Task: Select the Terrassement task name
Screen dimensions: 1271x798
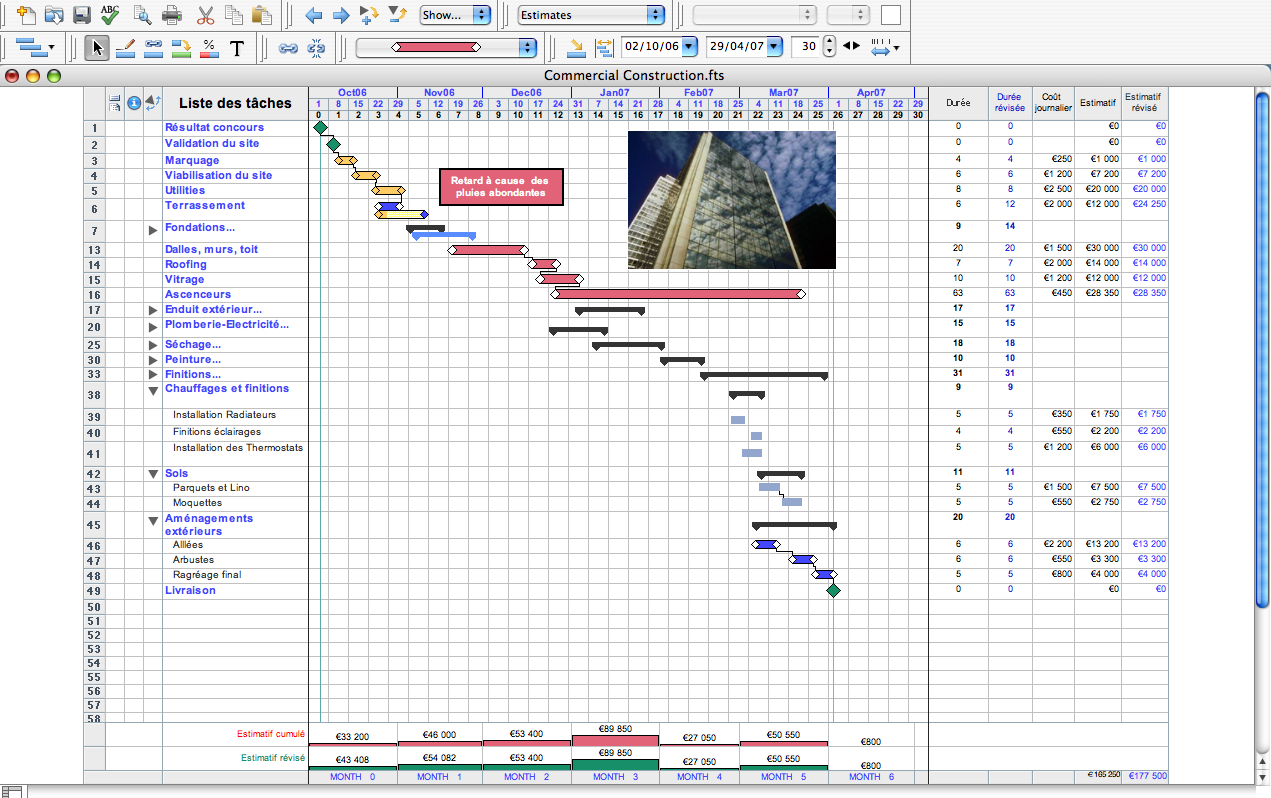Action: click(205, 205)
